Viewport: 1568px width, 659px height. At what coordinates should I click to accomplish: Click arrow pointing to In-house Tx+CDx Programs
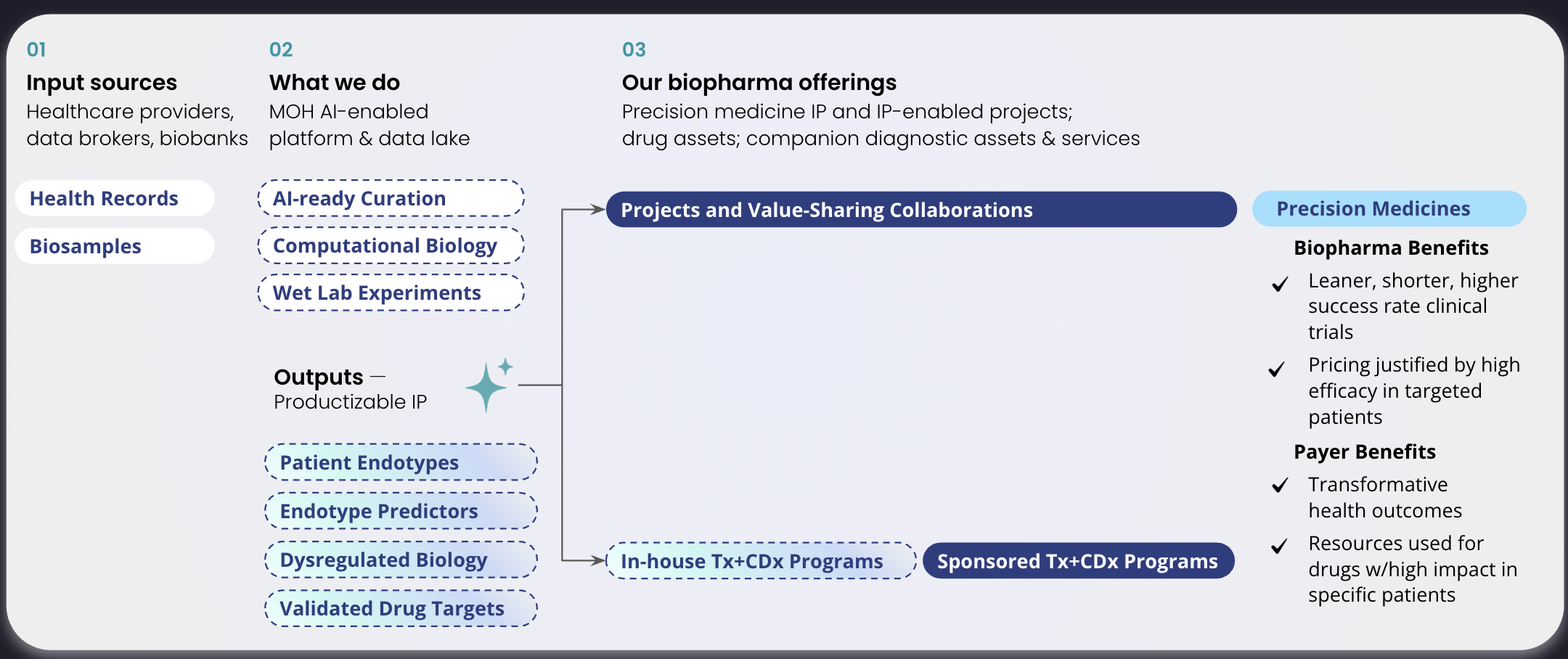click(597, 560)
